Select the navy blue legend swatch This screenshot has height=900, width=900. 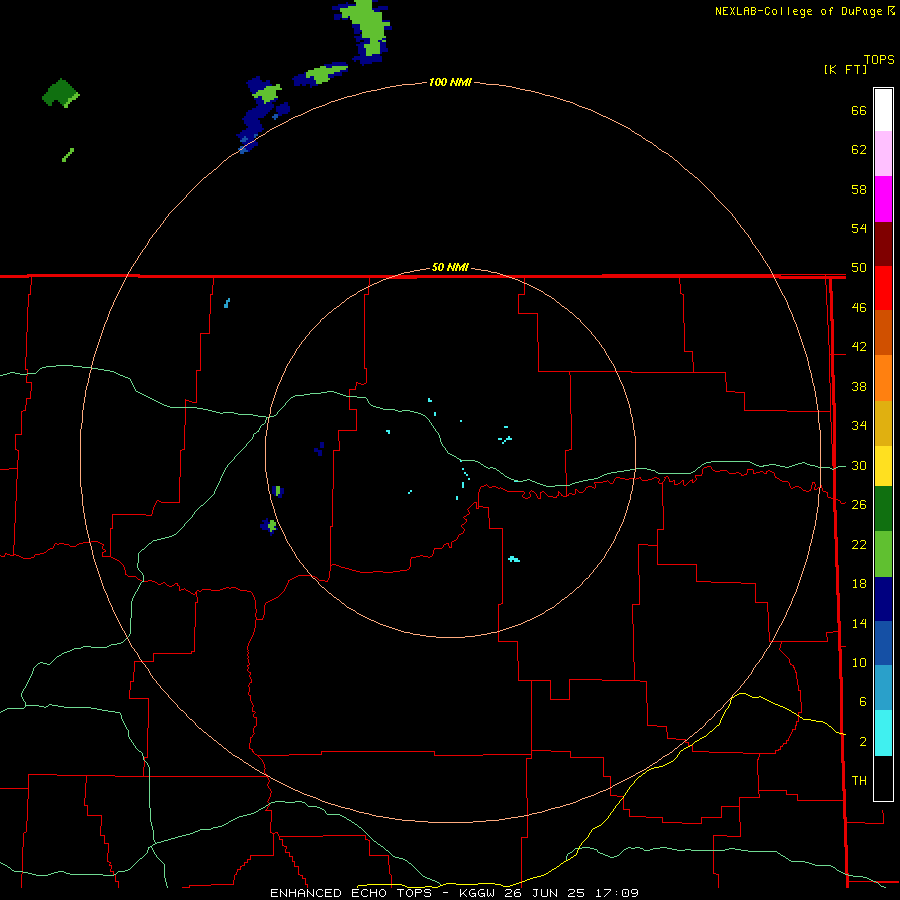pyautogui.click(x=883, y=599)
